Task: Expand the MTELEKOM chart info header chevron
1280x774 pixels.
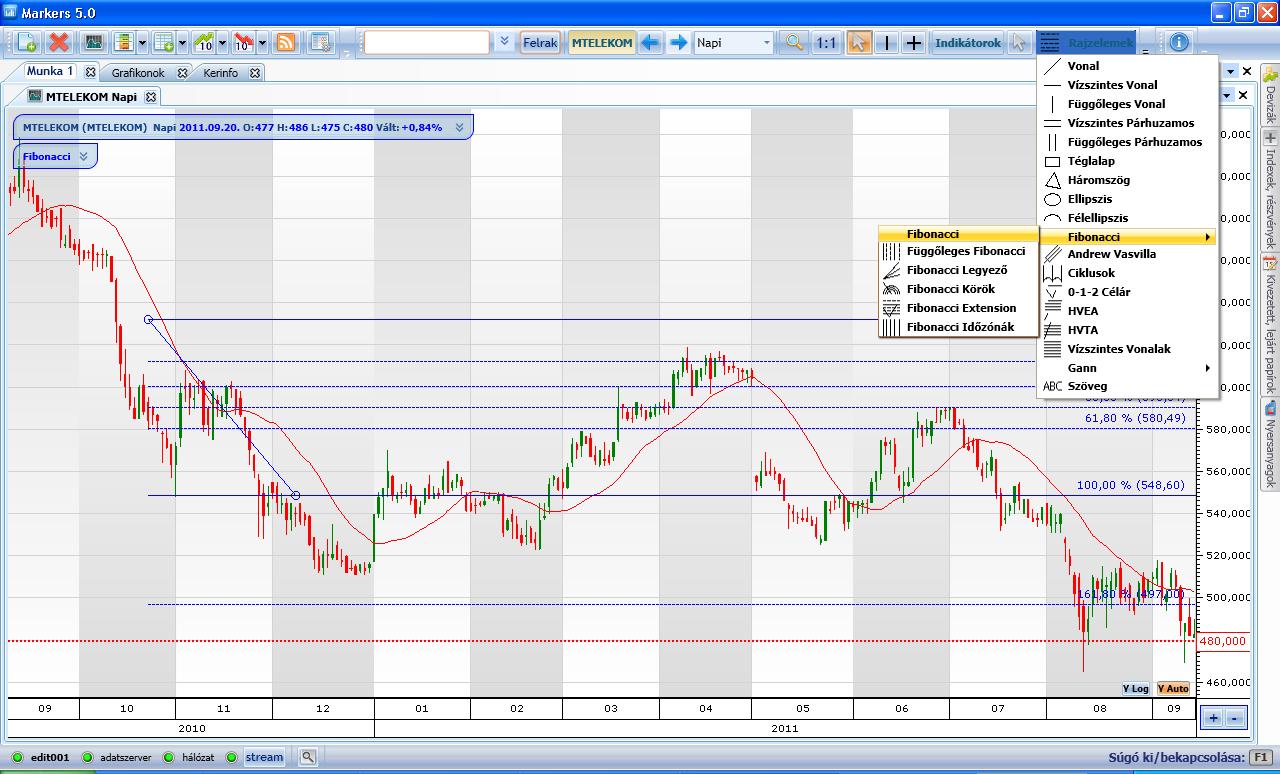Action: [x=459, y=128]
